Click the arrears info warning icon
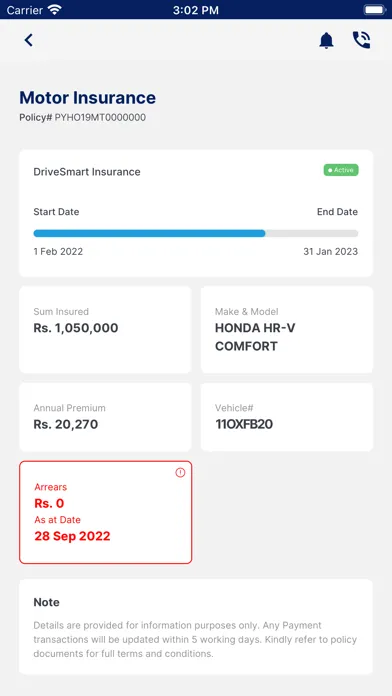Viewport: 392px width, 696px height. point(180,473)
